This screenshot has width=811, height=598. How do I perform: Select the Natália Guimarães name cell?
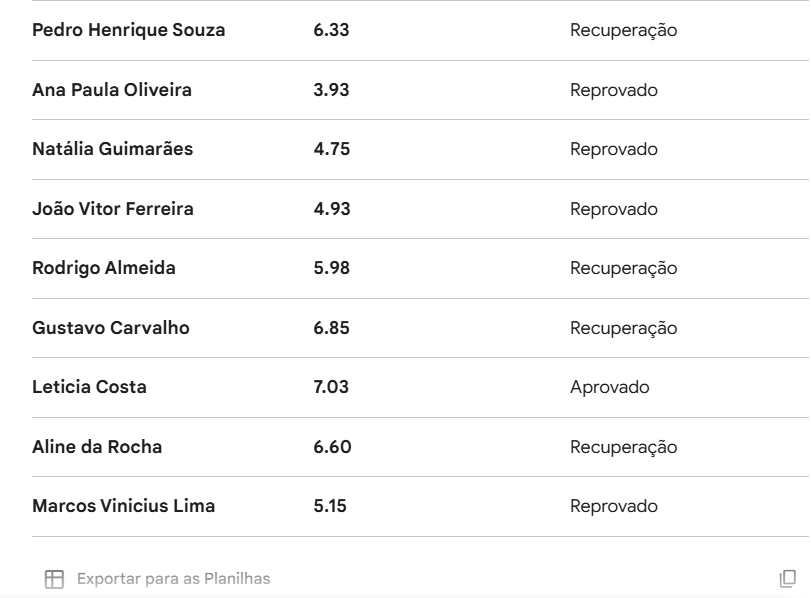113,150
